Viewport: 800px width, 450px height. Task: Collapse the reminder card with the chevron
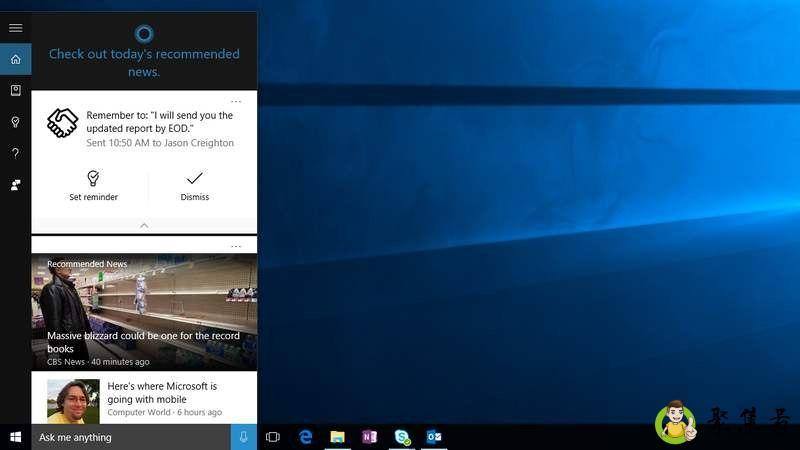coord(144,226)
